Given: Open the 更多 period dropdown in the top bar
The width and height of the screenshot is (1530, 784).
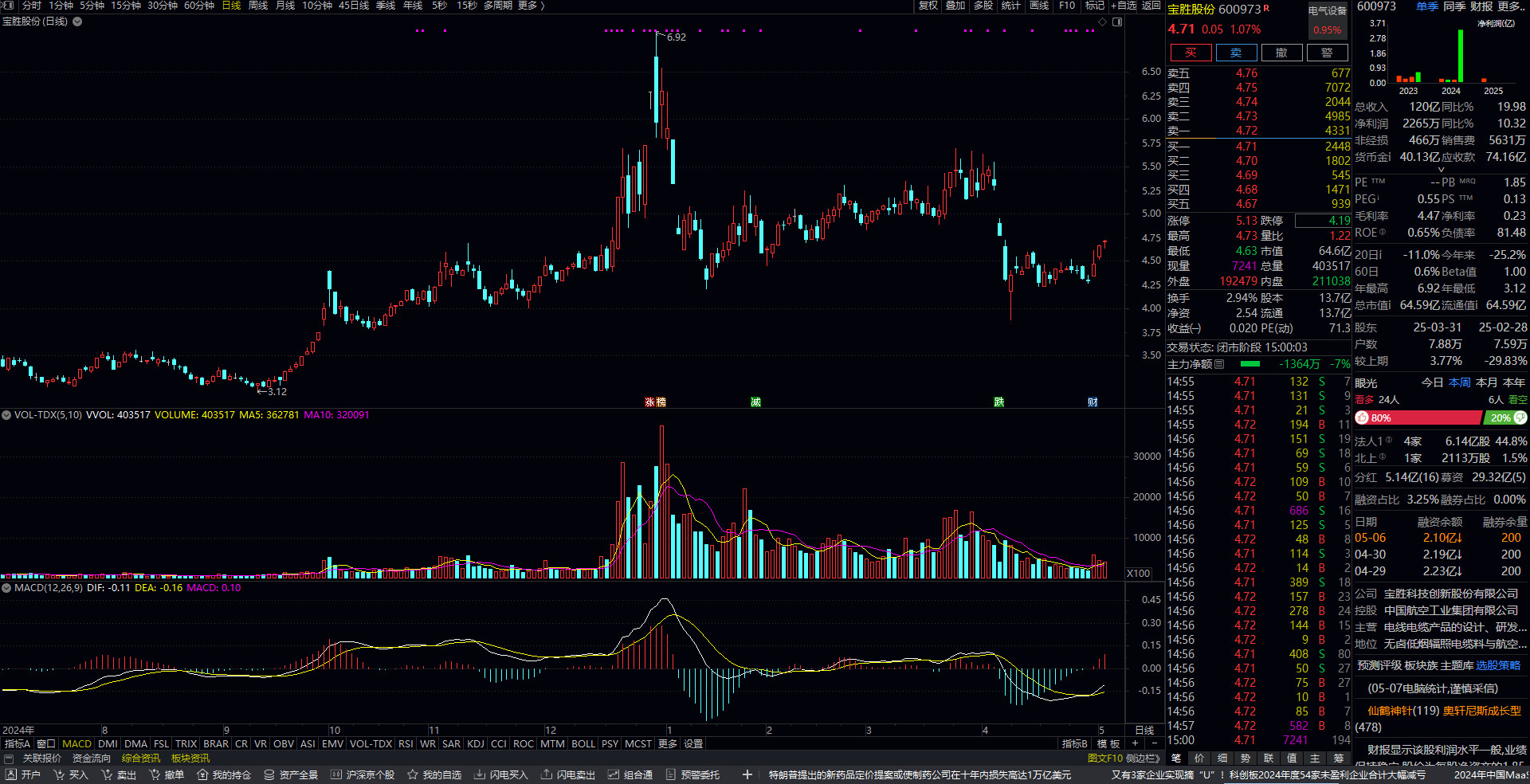Looking at the screenshot, I should point(531,6).
